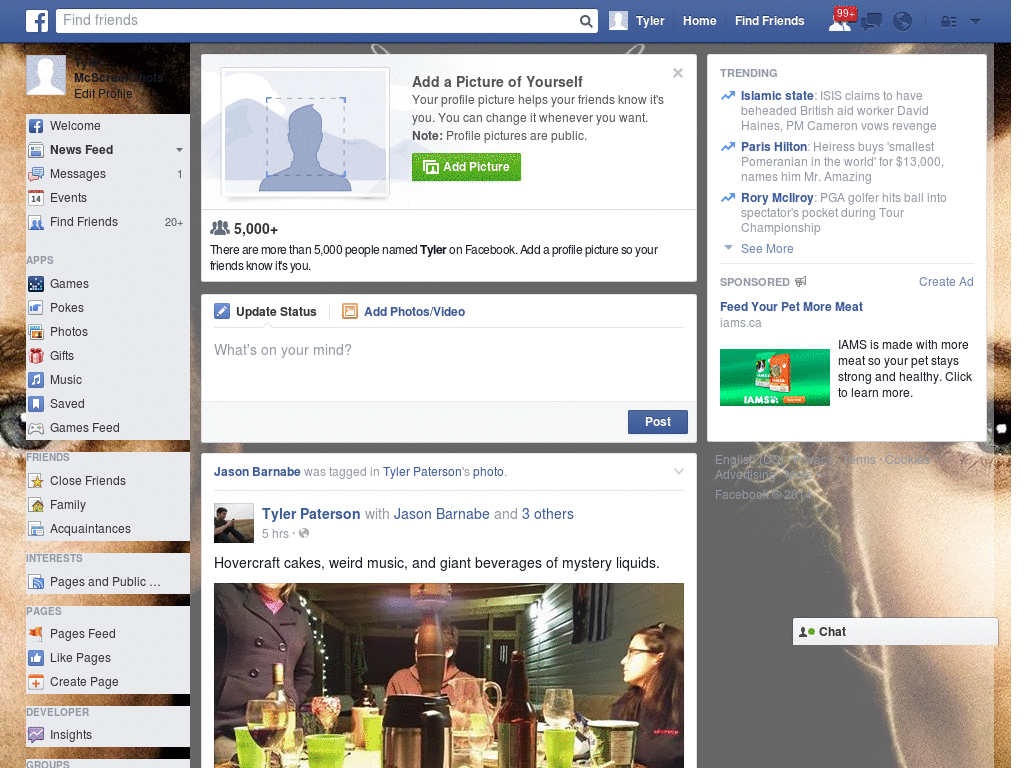
Task: Select the Update Status tab
Action: click(x=265, y=312)
